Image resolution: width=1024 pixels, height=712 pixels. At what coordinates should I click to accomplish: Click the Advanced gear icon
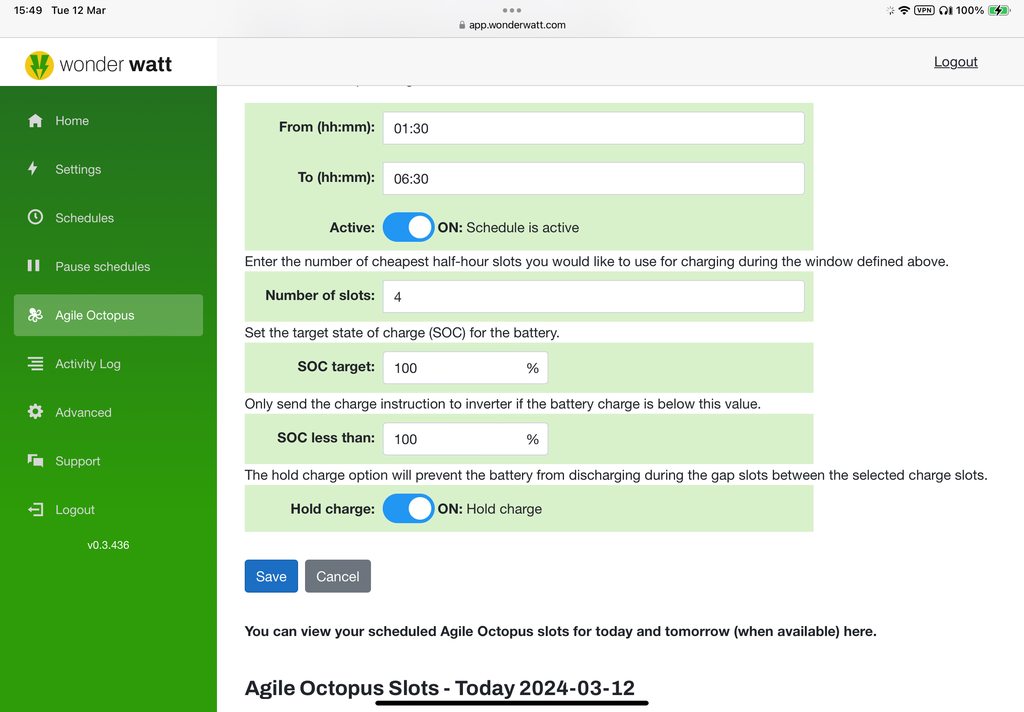pos(35,412)
